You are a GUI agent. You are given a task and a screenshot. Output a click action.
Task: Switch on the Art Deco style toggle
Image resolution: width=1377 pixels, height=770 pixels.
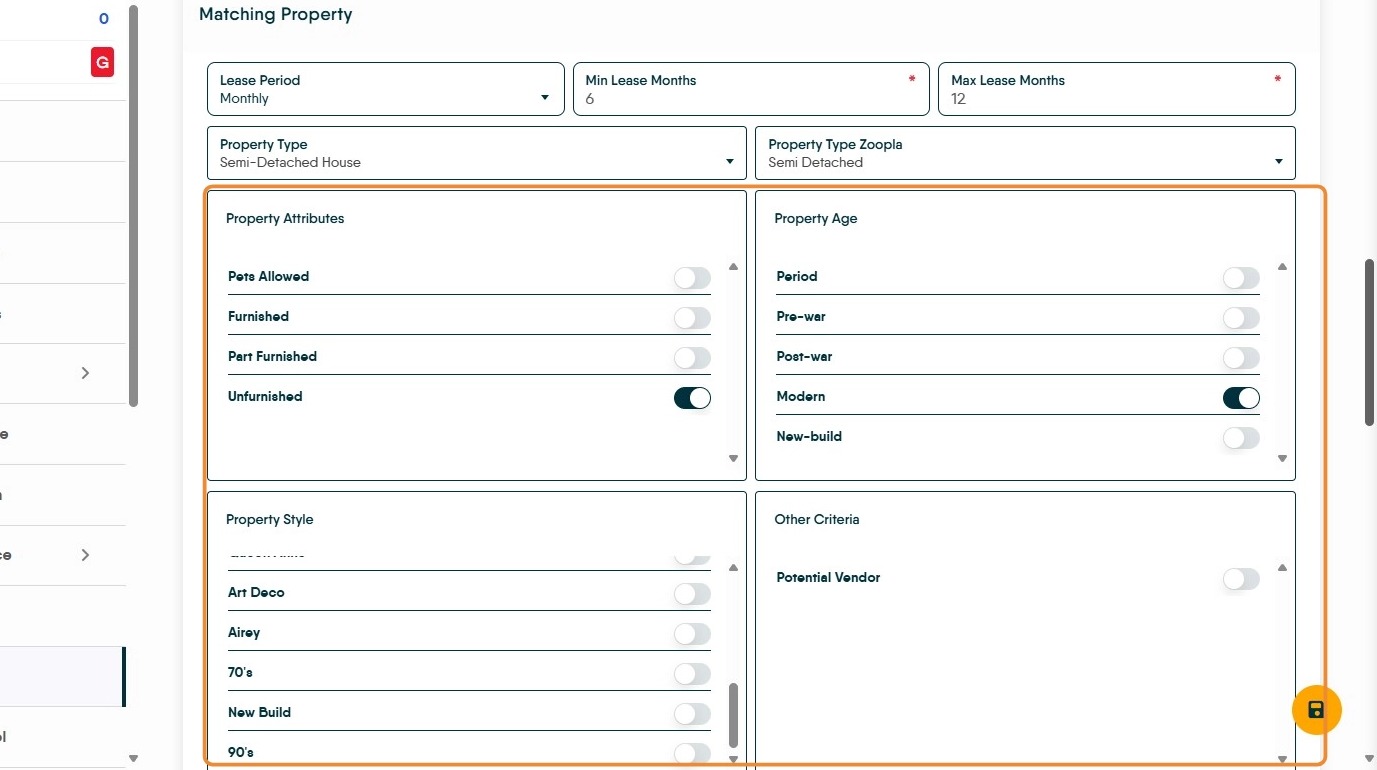click(692, 594)
